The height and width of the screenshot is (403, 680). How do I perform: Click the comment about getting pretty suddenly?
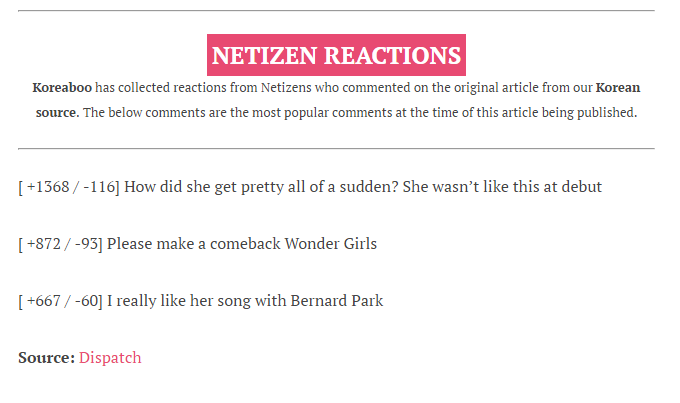(310, 187)
